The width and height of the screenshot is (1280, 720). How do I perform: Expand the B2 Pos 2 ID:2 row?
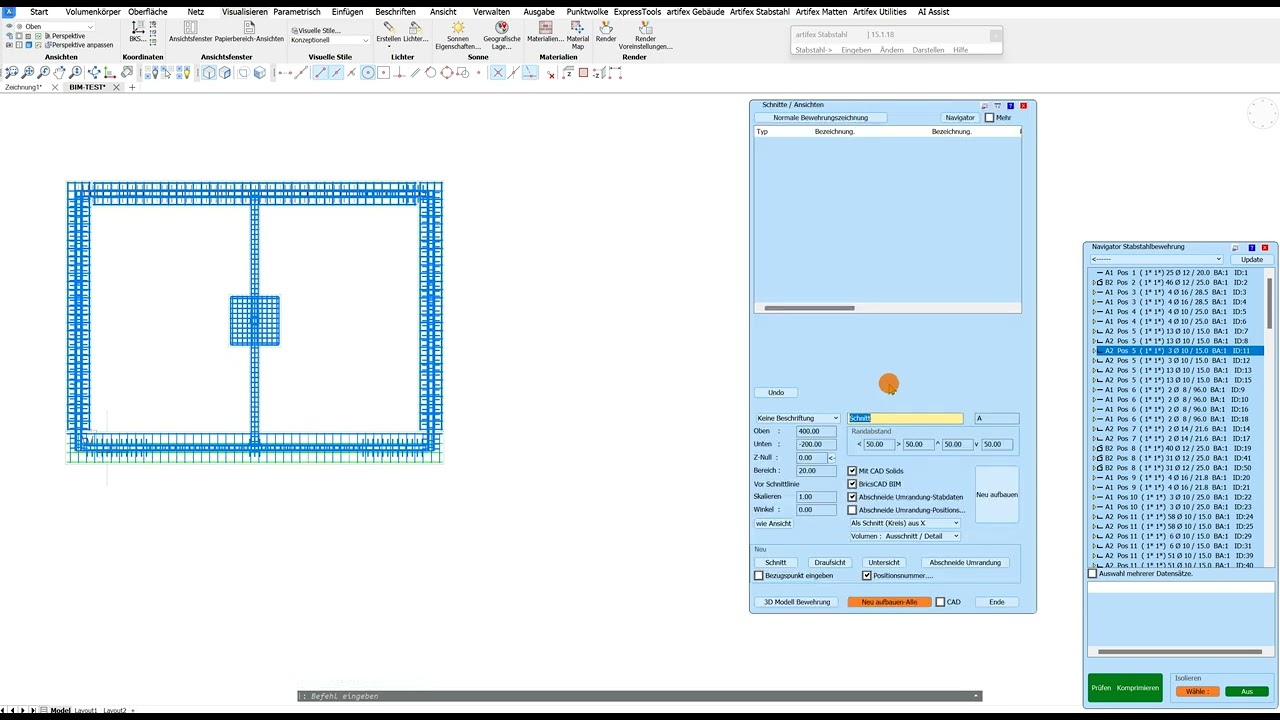[1094, 283]
